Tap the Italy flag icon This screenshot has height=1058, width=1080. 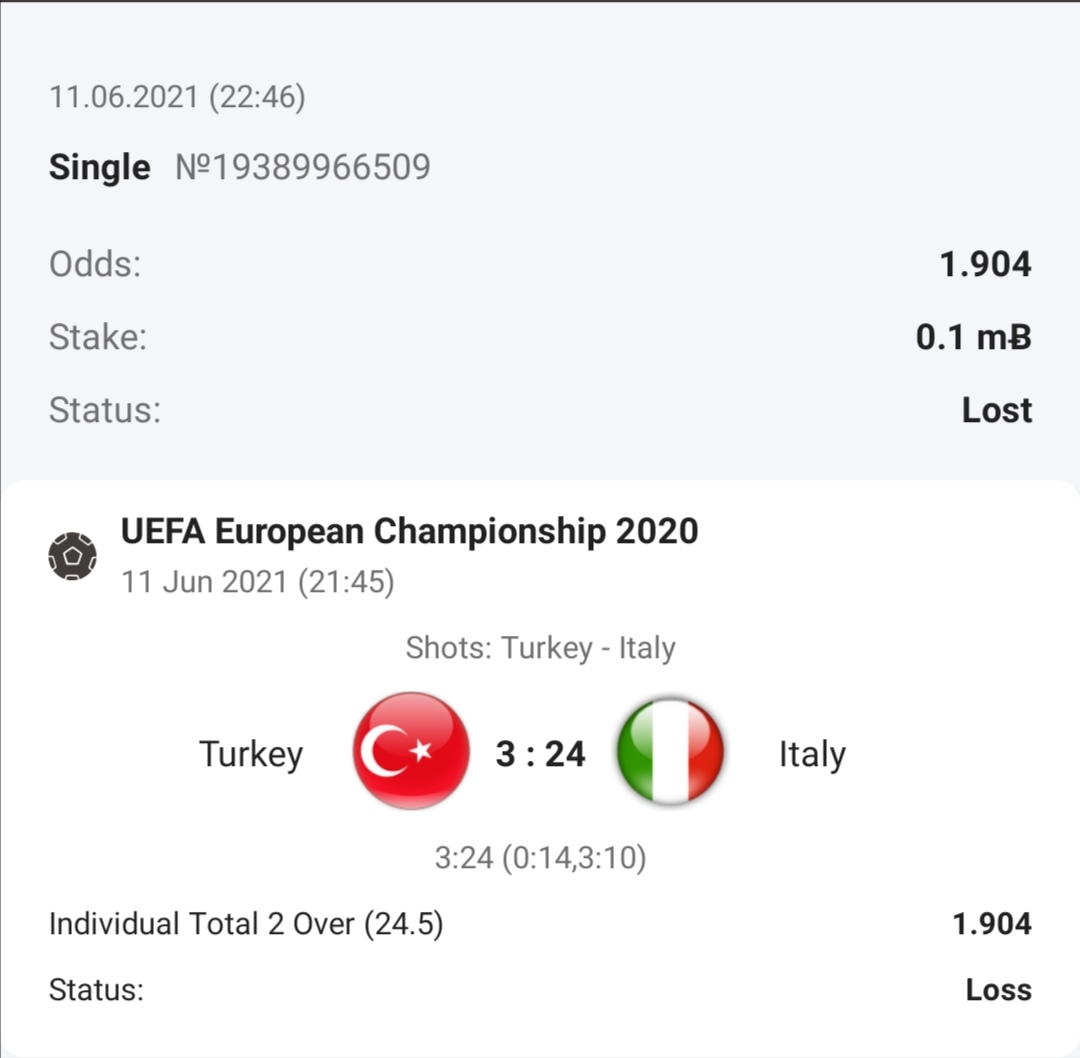click(x=670, y=751)
